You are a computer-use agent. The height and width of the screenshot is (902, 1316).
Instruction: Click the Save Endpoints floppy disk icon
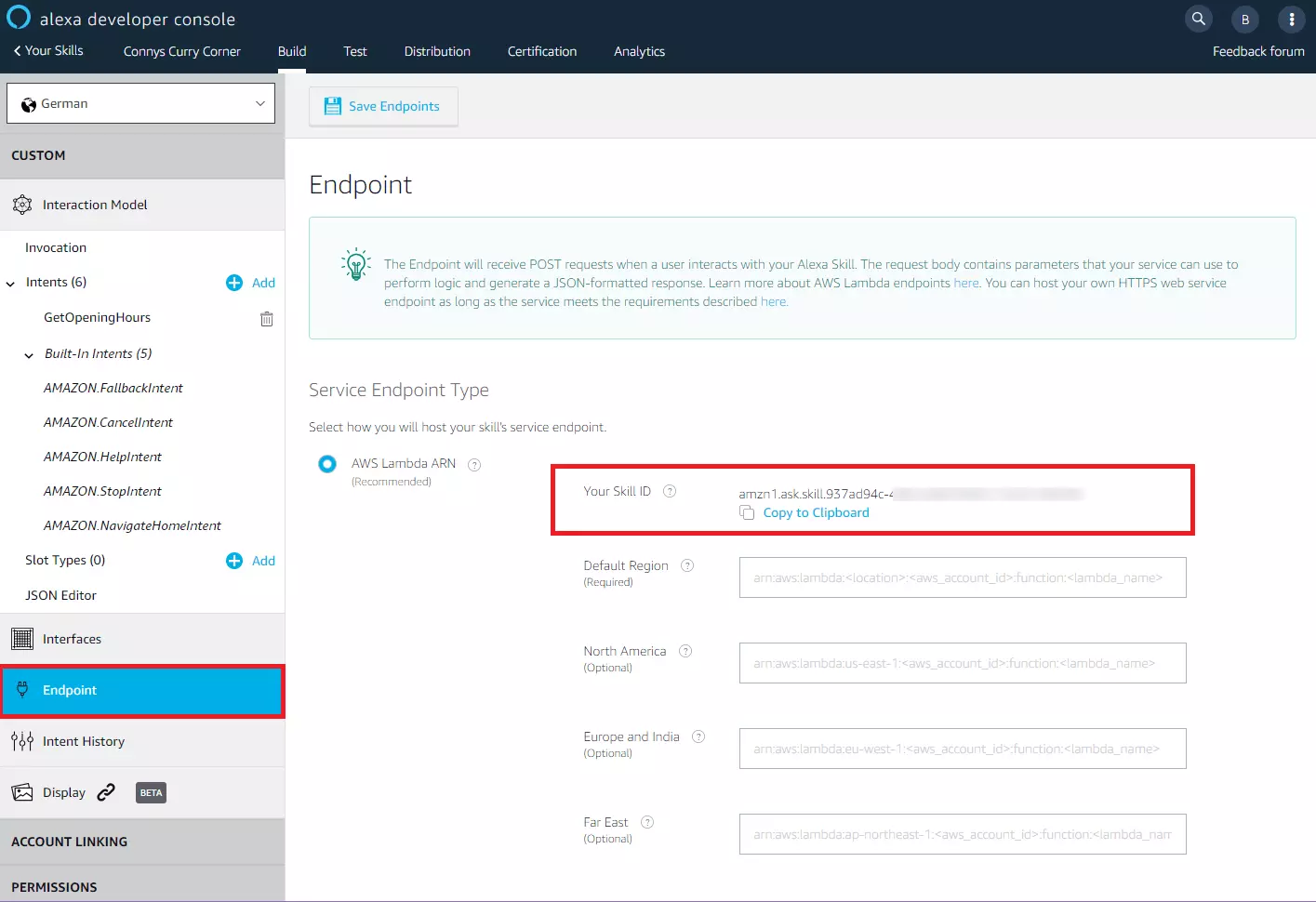(x=332, y=106)
